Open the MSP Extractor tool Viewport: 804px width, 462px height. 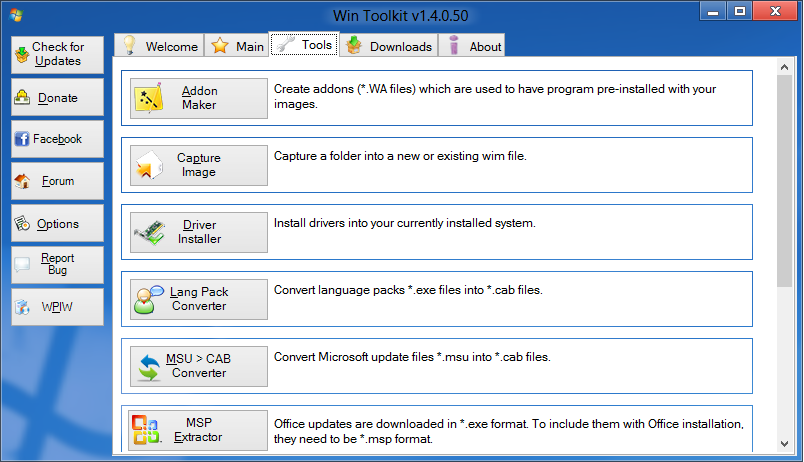click(198, 430)
